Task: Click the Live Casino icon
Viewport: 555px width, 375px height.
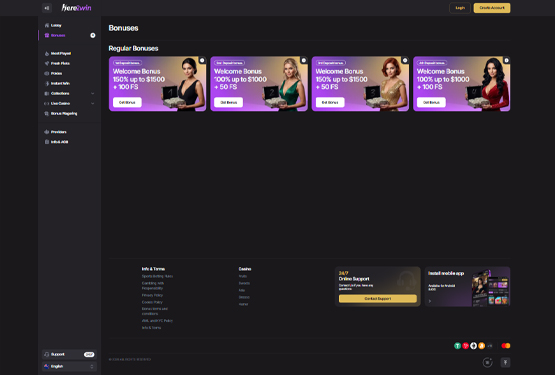Action: tap(47, 103)
